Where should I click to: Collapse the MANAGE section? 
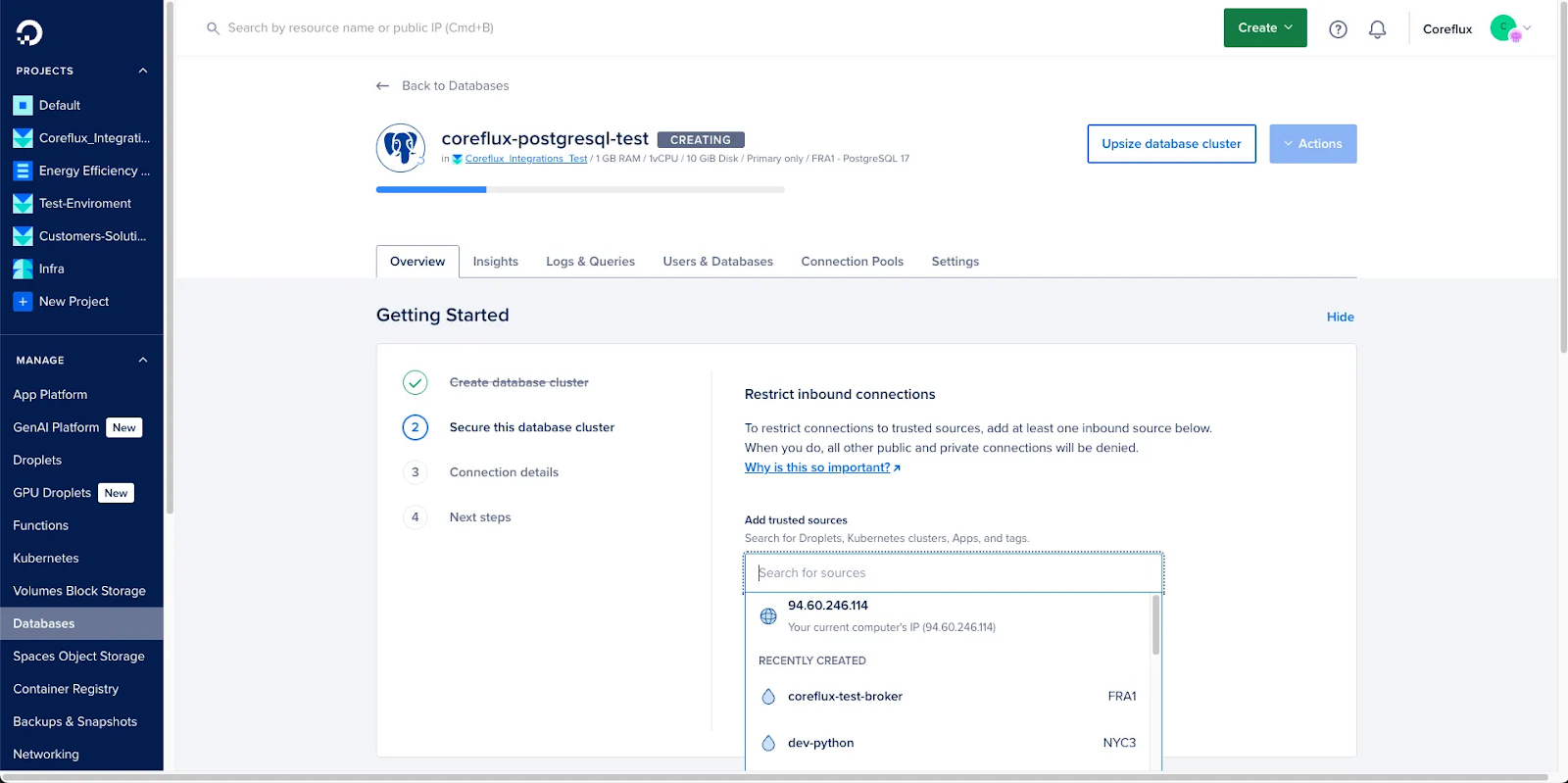pos(143,360)
